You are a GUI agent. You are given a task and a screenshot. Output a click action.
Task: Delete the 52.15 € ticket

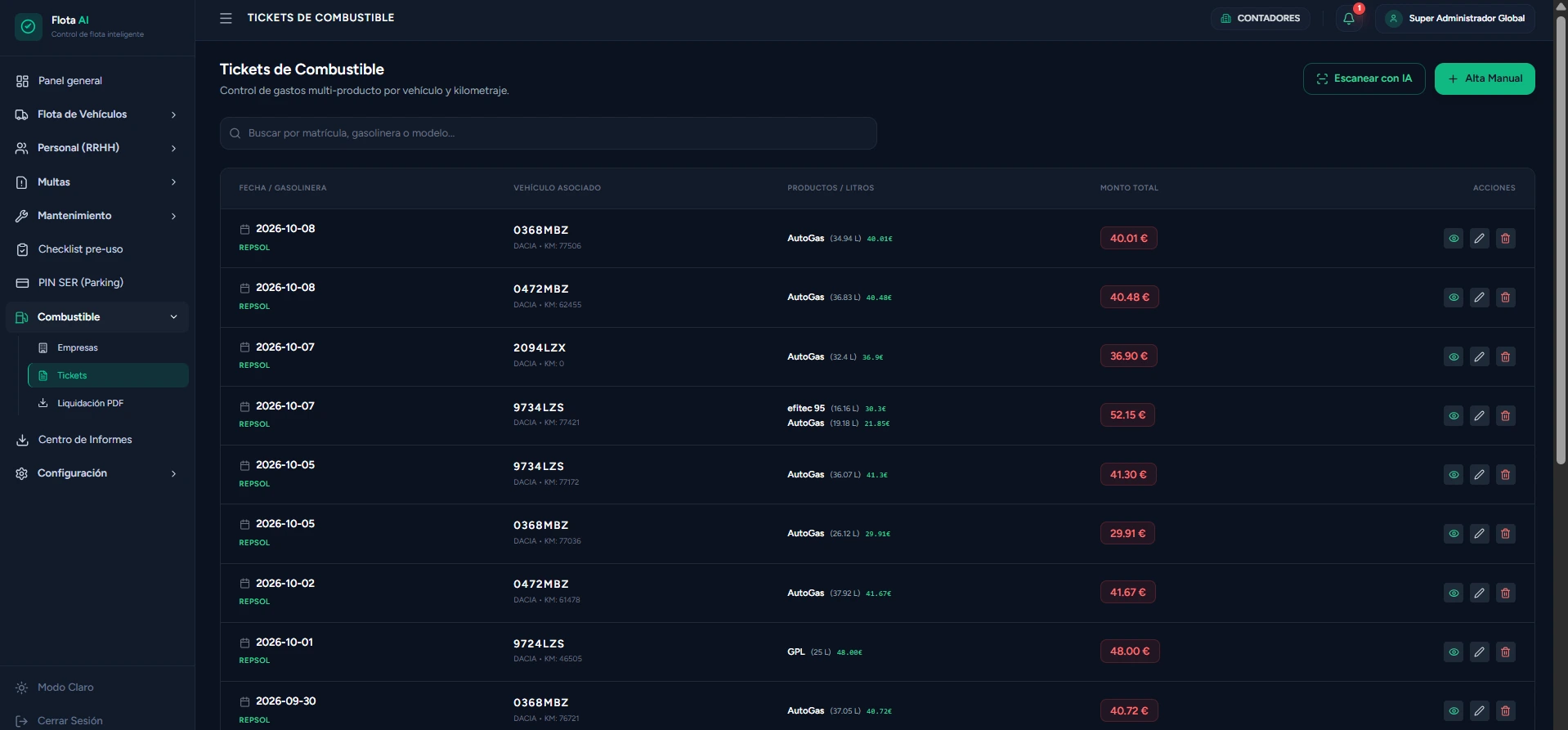1505,415
